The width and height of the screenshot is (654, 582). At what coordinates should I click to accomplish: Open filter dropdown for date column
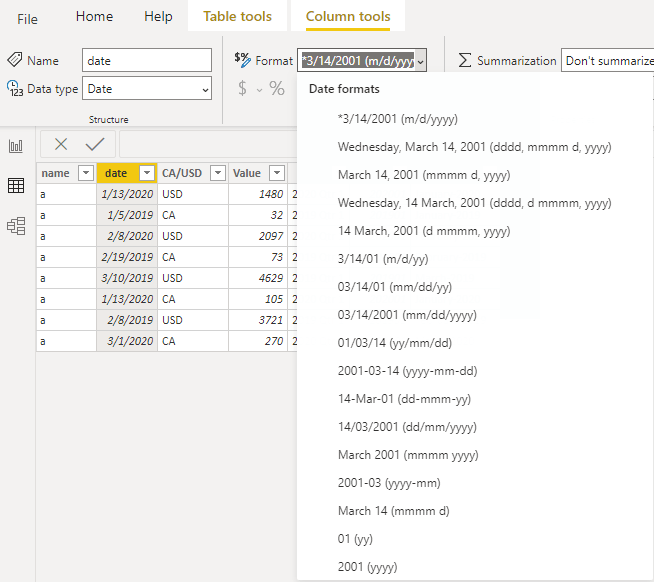tap(147, 173)
